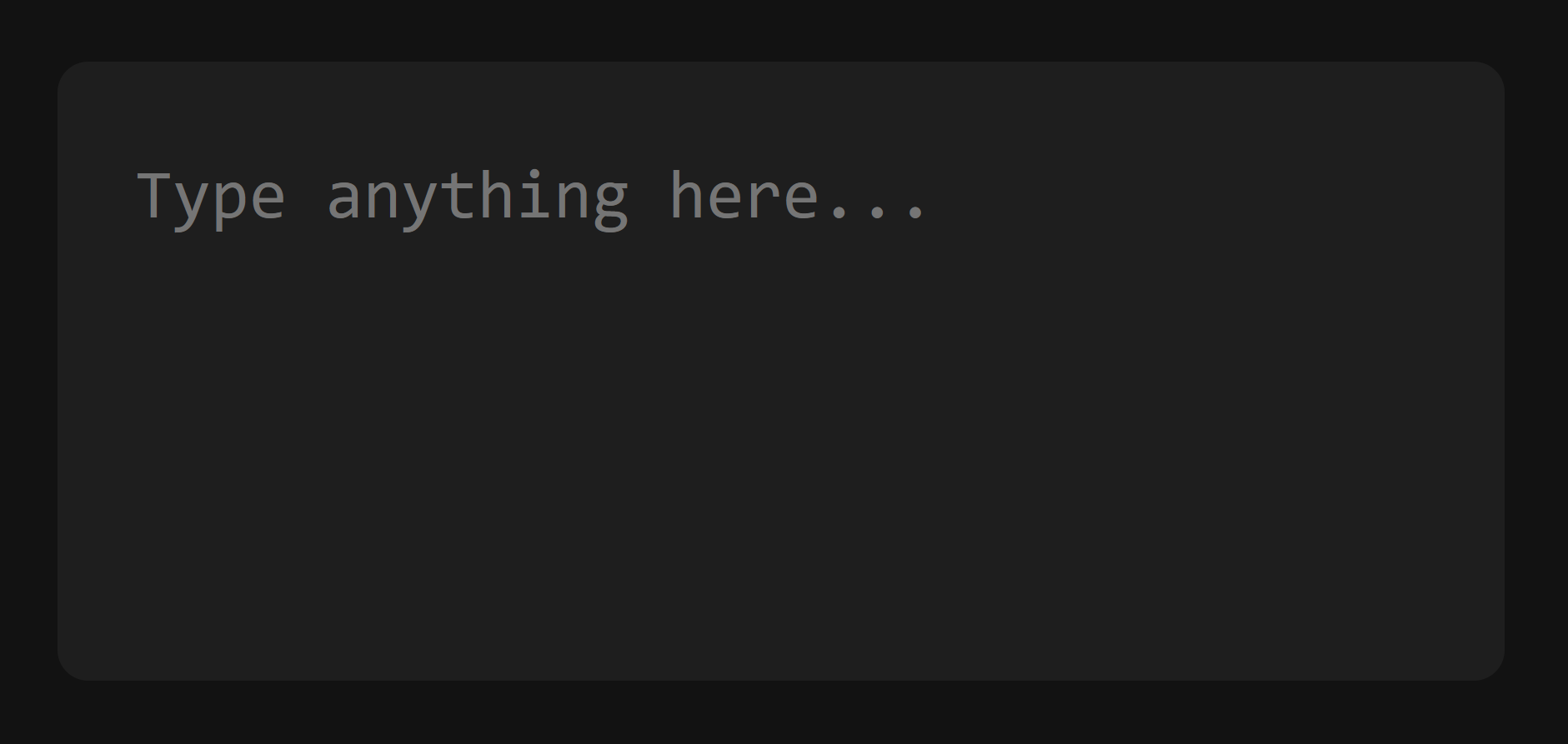The width and height of the screenshot is (1568, 744).
Task: Set focus on the monospace placeholder line
Action: pyautogui.click(x=532, y=197)
